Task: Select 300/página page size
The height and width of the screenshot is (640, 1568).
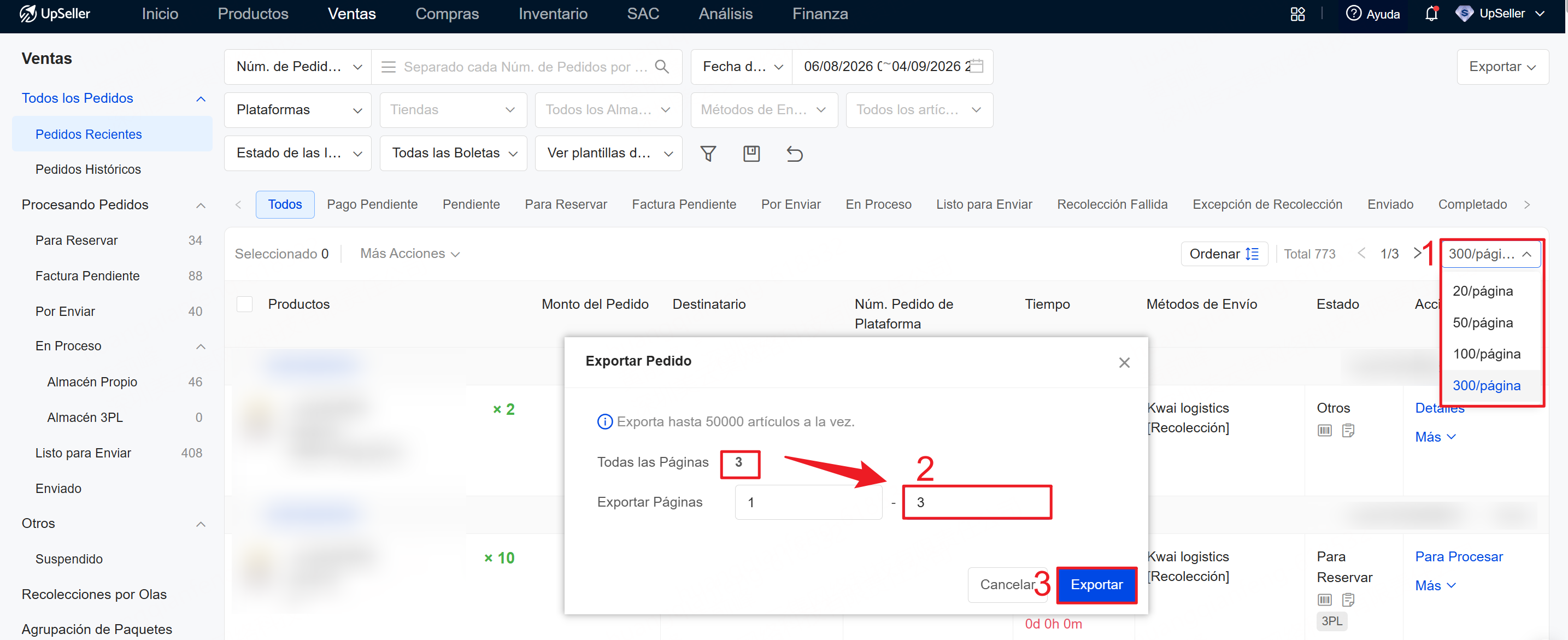Action: [1491, 385]
